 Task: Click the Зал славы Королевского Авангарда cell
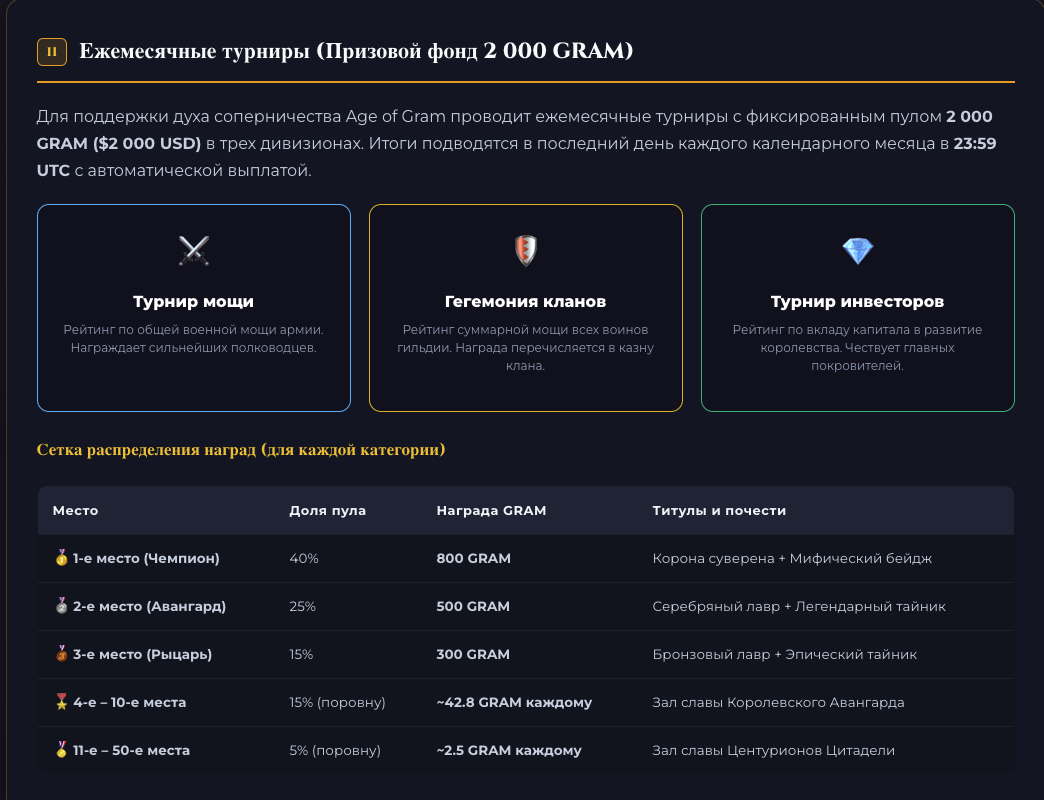pyautogui.click(x=778, y=702)
